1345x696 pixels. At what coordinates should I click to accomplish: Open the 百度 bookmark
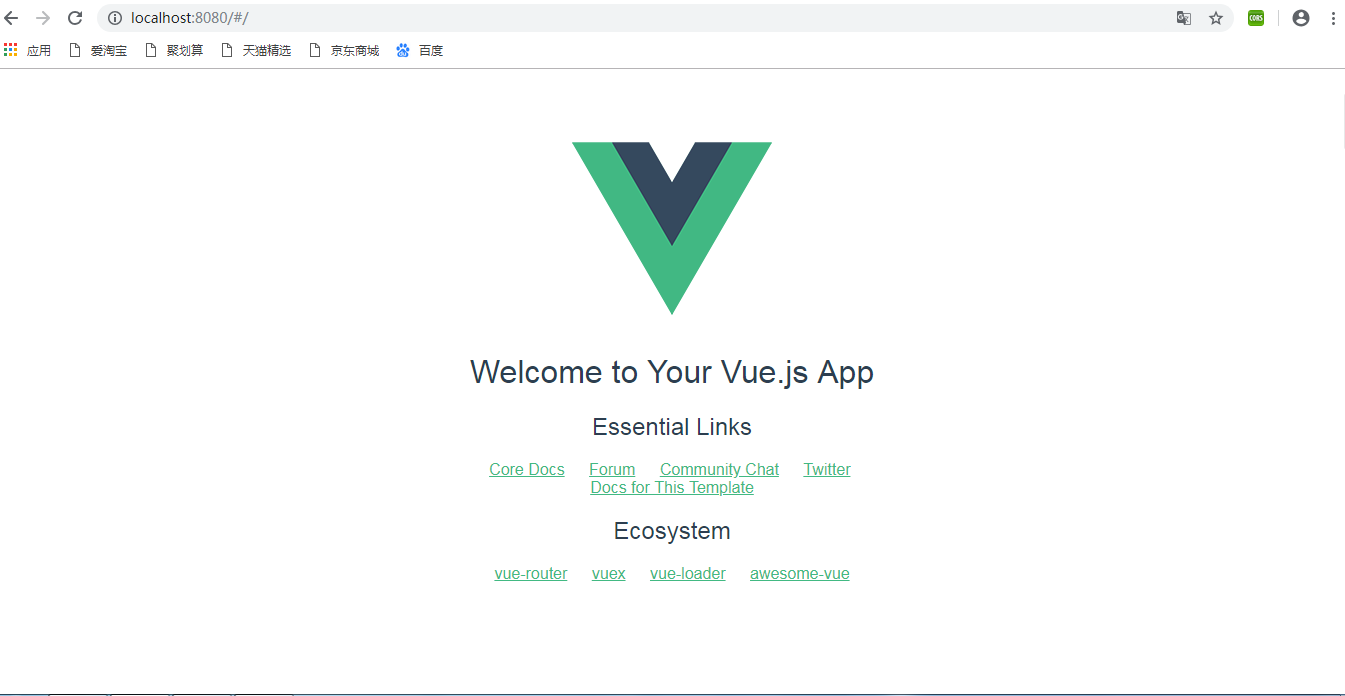coord(420,50)
